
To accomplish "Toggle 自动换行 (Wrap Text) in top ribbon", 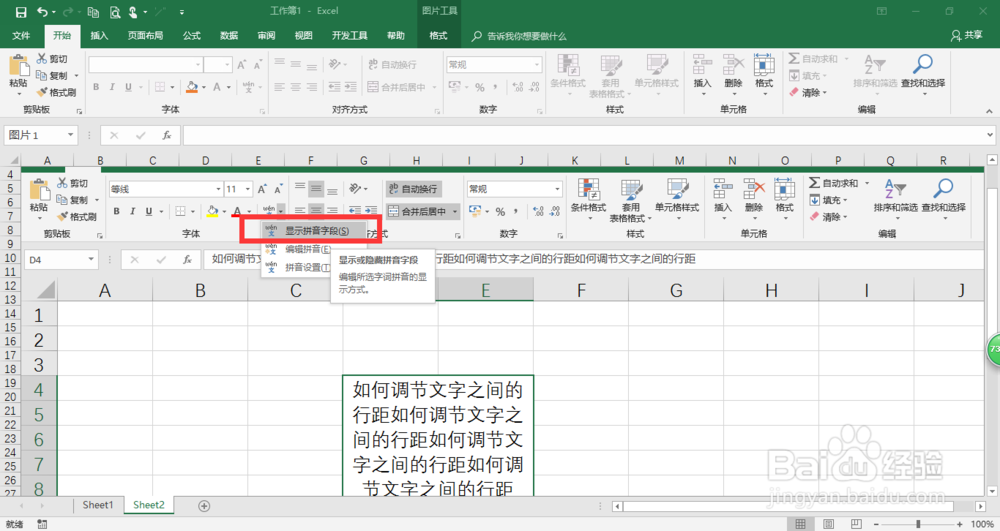I will (x=392, y=64).
